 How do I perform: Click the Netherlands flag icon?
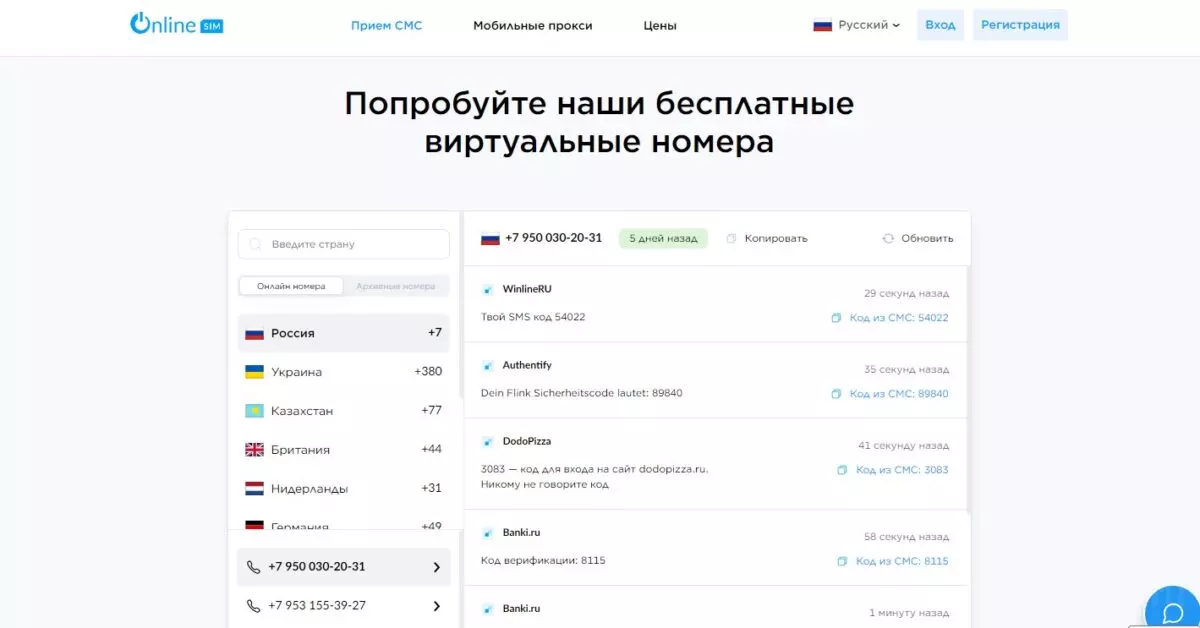254,489
